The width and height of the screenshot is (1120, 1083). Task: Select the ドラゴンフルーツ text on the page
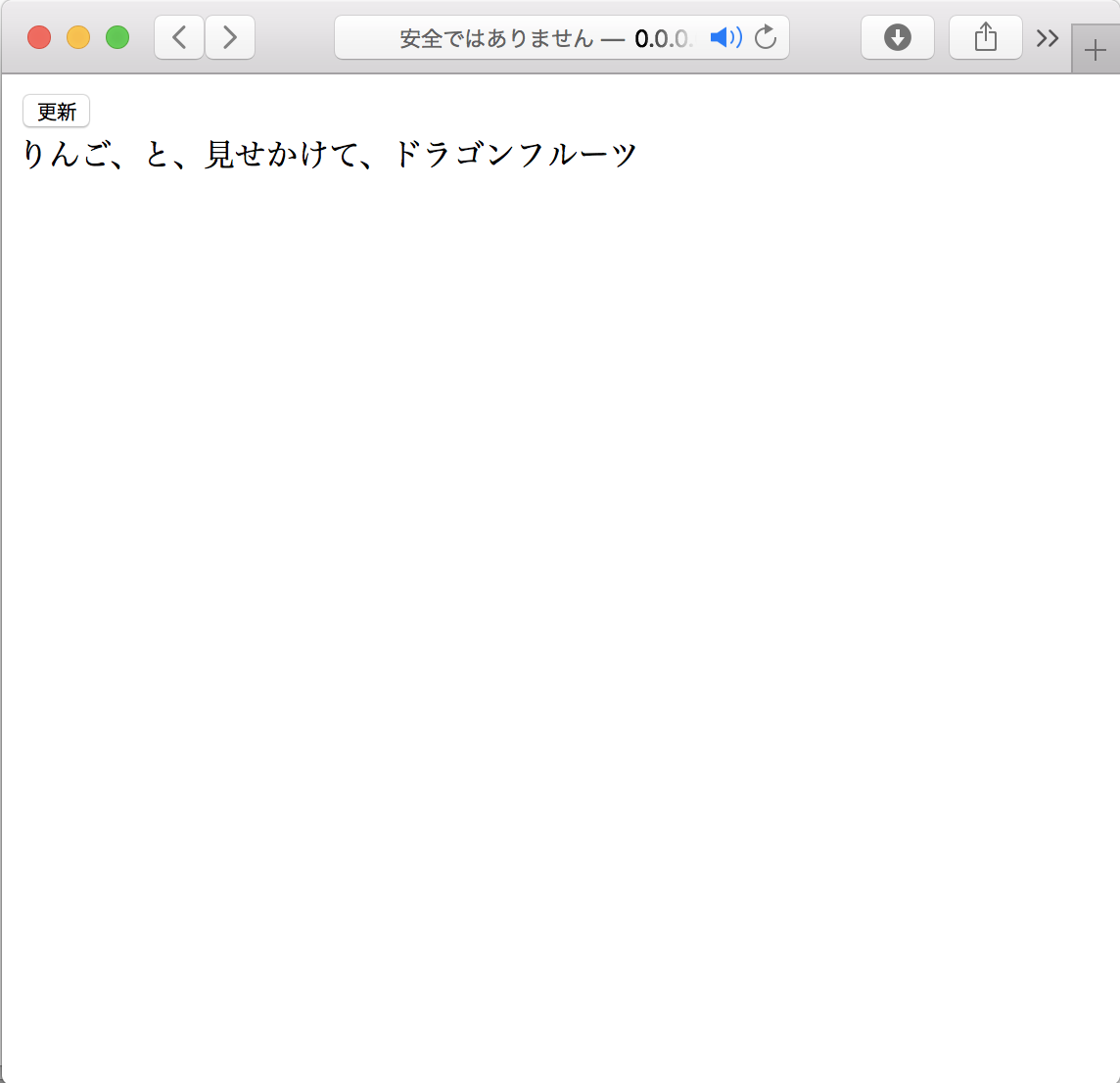pos(517,152)
